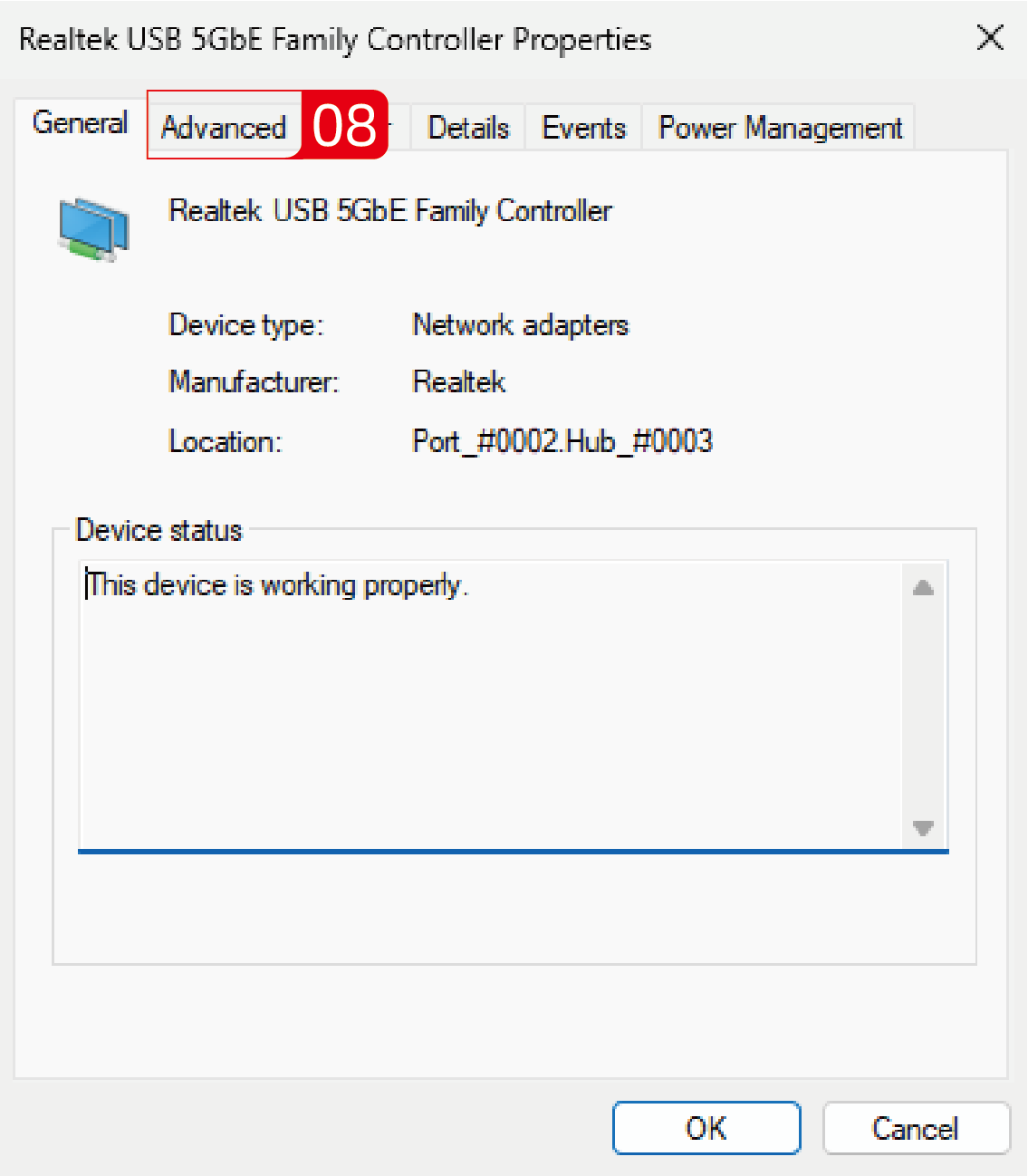Click the Device status scrollbar track
Screen dimensions: 1028x1176
click(x=923, y=707)
